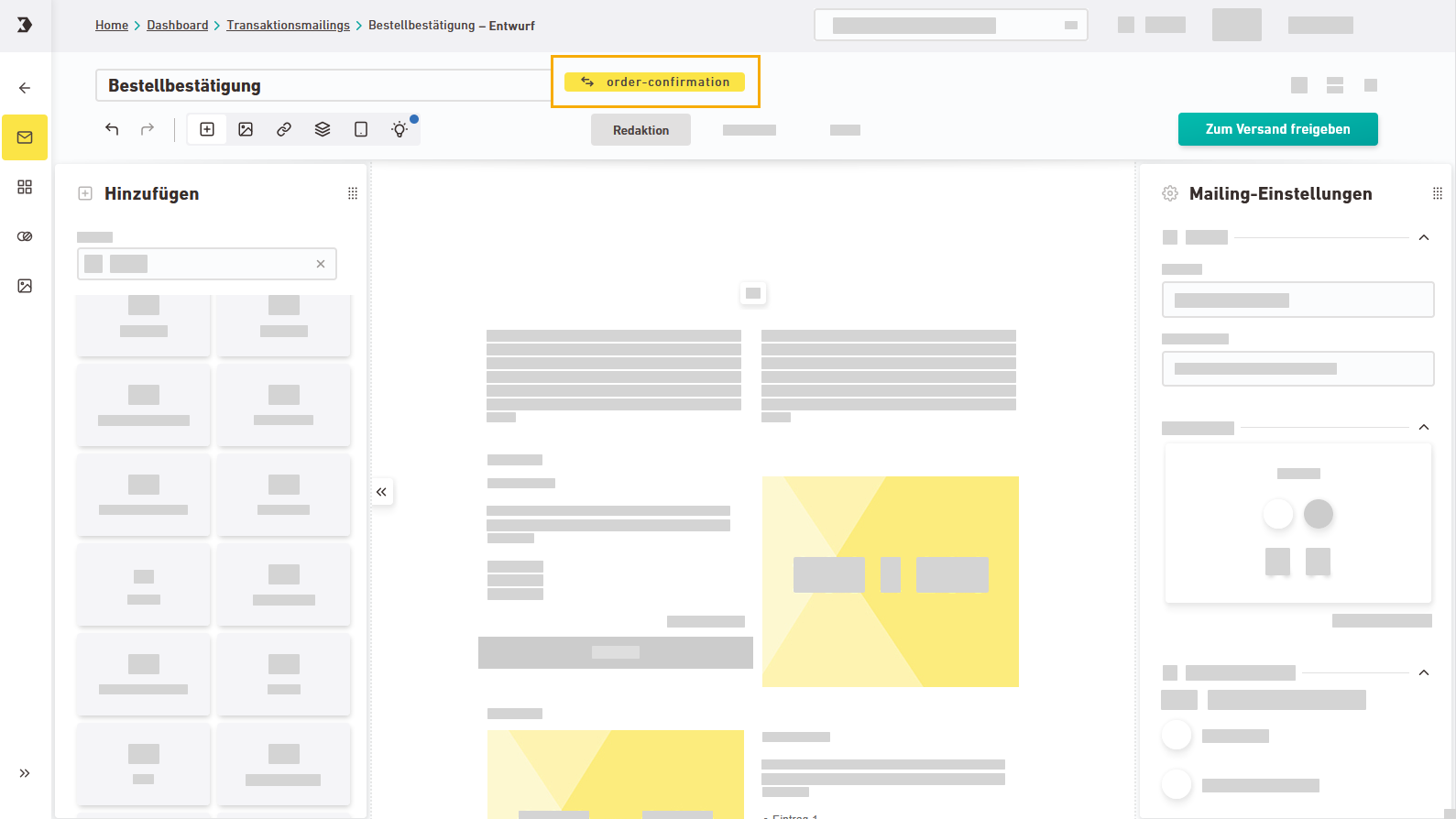Collapse the first Mailing-Einstellungen section chevron
This screenshot has width=1456, height=819.
(1424, 237)
